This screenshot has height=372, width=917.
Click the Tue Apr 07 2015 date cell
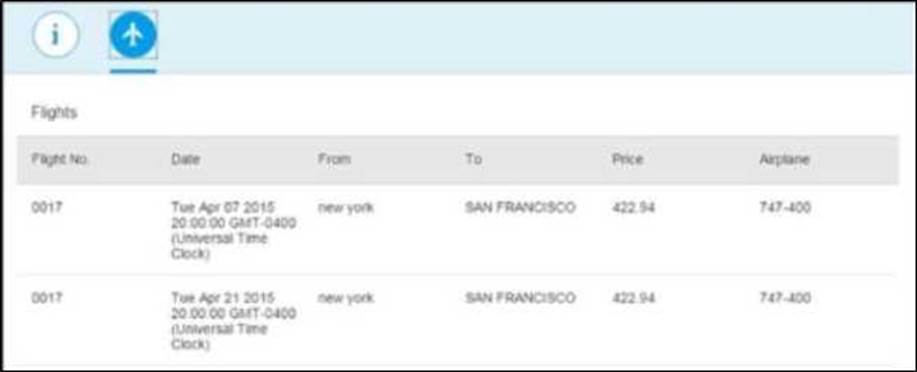point(233,230)
